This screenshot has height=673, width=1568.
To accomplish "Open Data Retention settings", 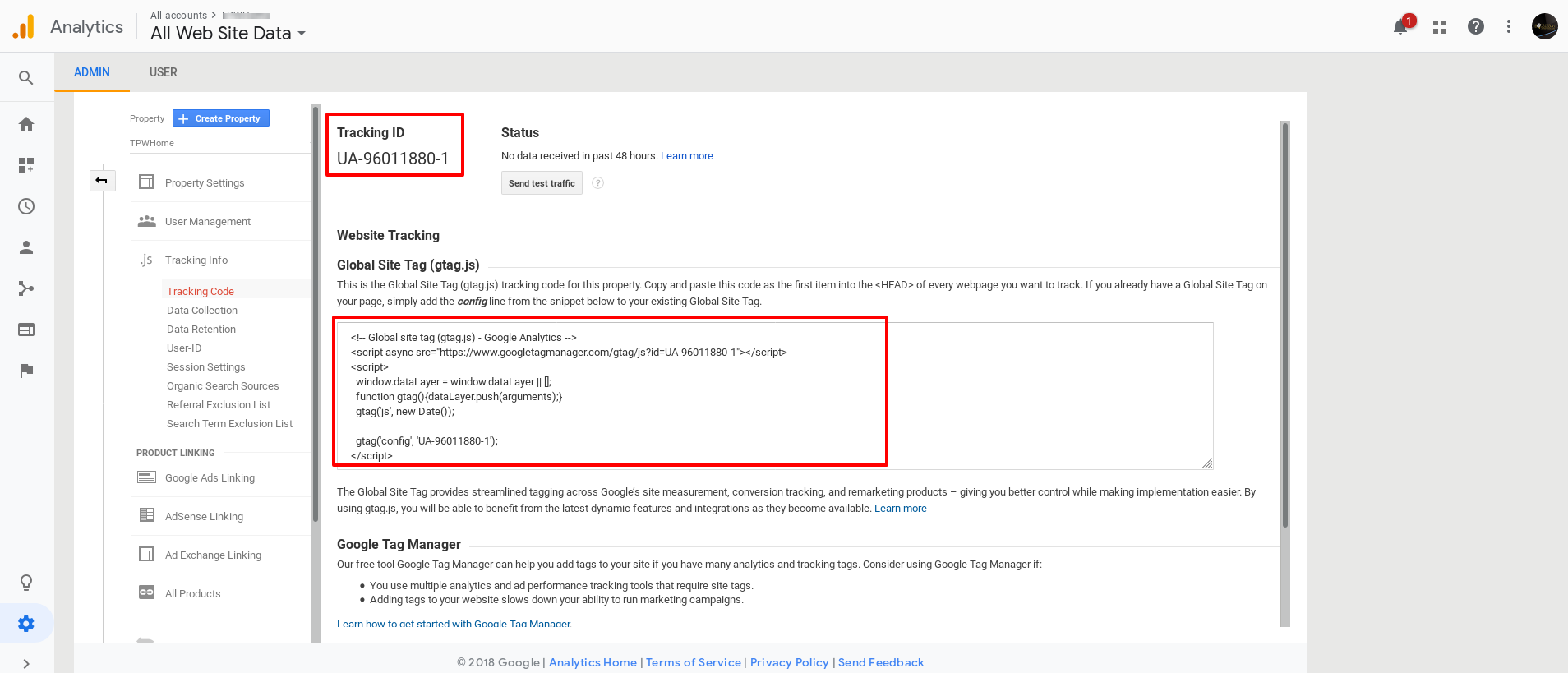I will coord(201,329).
